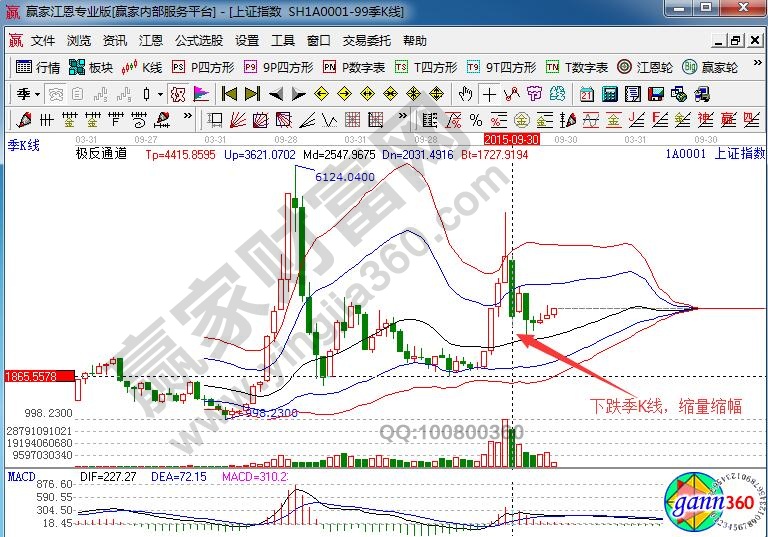768x537 pixels.
Task: Open the candlestick style dropdown arrow
Action: [x=160, y=94]
